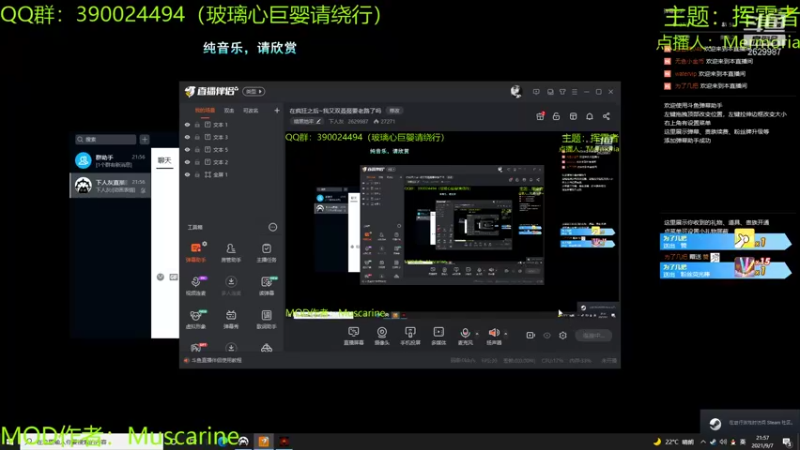Select the 聊天 tab in QQ window
The width and height of the screenshot is (800, 450).
pos(164,160)
